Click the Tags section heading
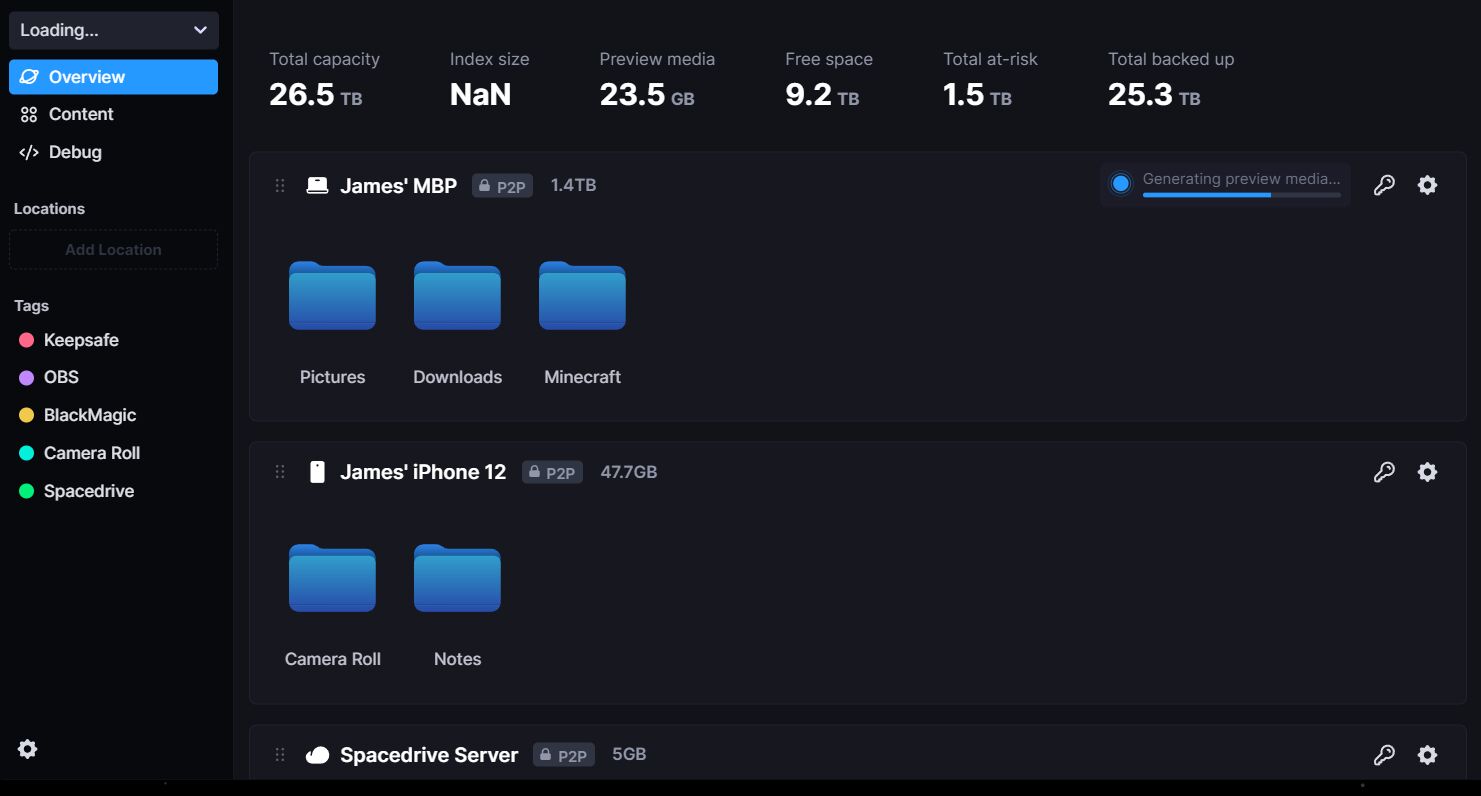This screenshot has height=796, width=1481. [x=31, y=306]
